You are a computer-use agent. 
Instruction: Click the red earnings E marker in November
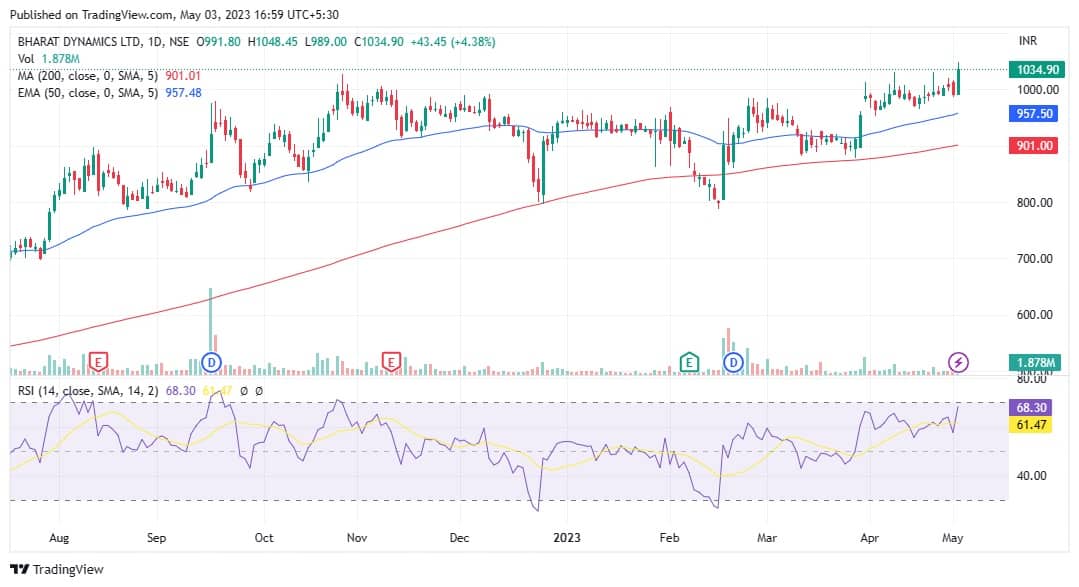click(391, 361)
